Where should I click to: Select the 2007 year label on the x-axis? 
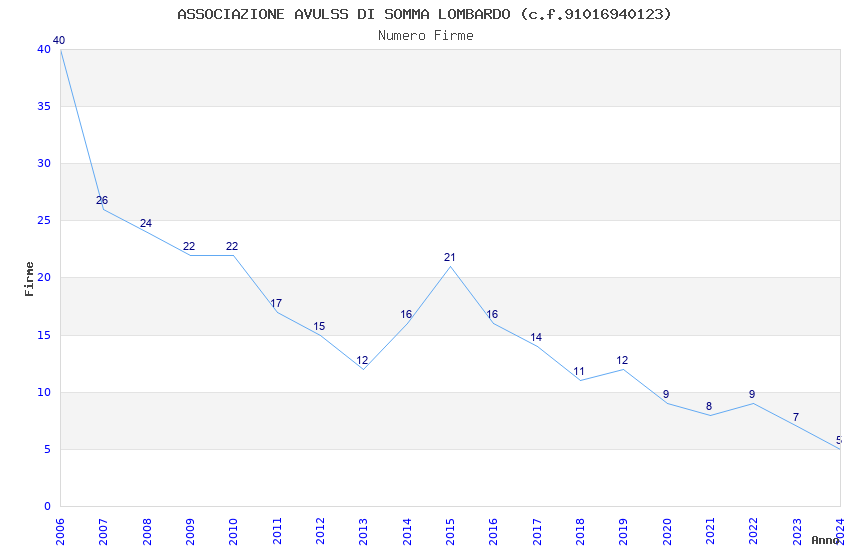[103, 532]
